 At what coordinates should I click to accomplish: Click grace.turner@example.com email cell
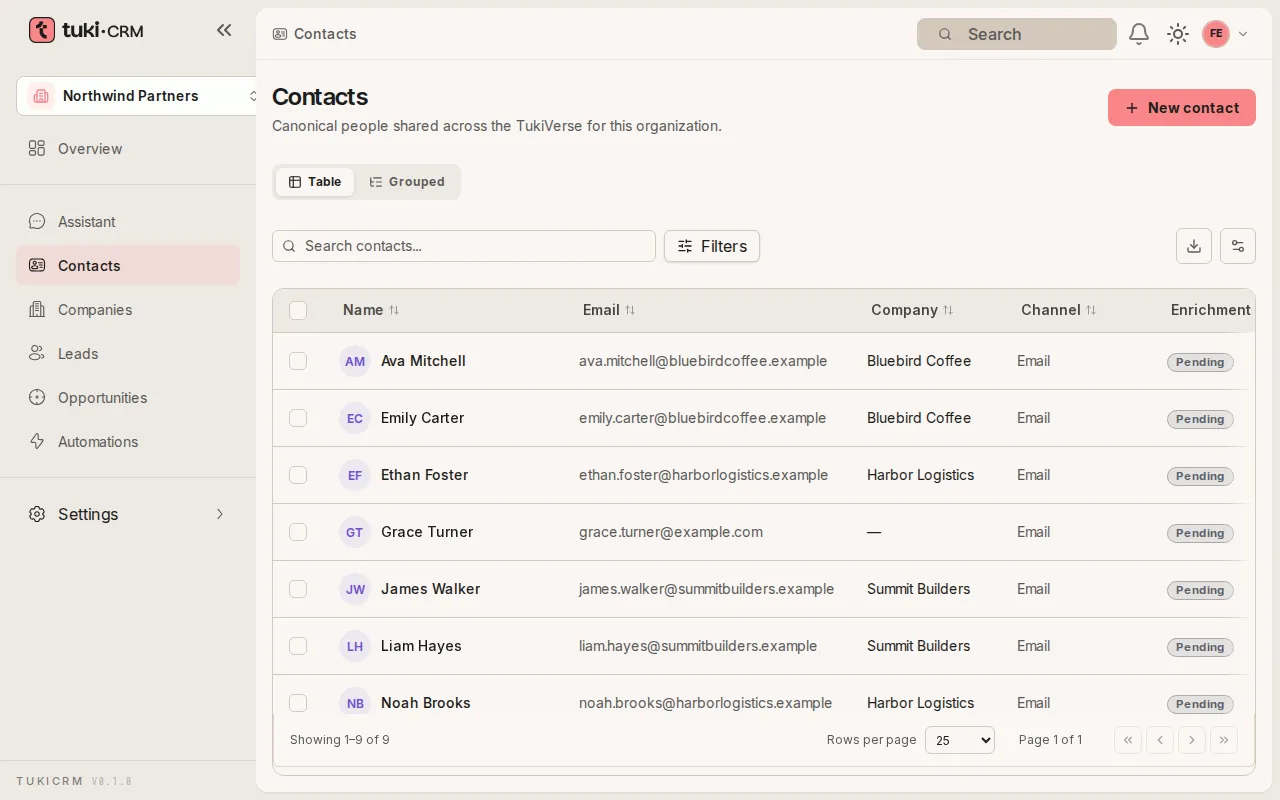point(671,532)
